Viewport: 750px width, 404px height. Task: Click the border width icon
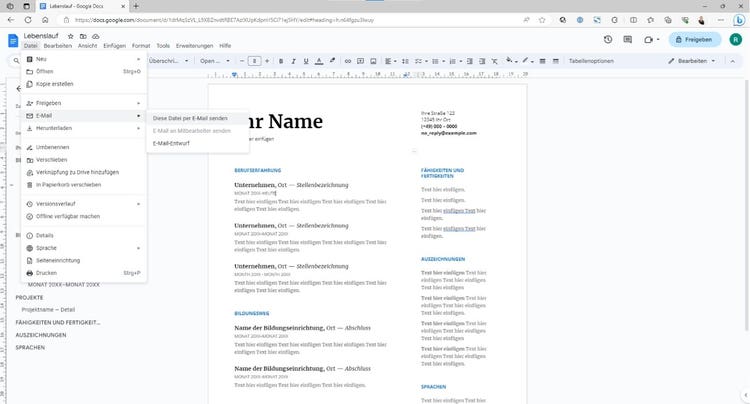(x=542, y=61)
